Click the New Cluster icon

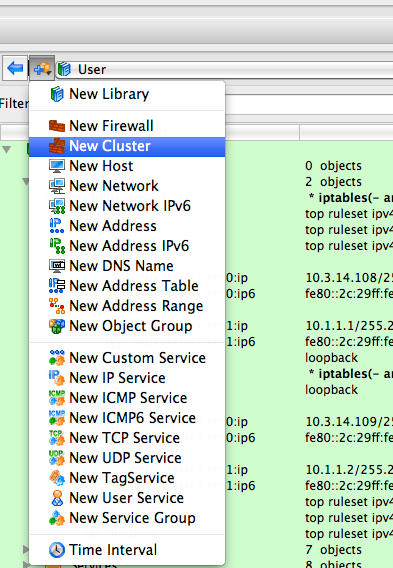click(57, 146)
